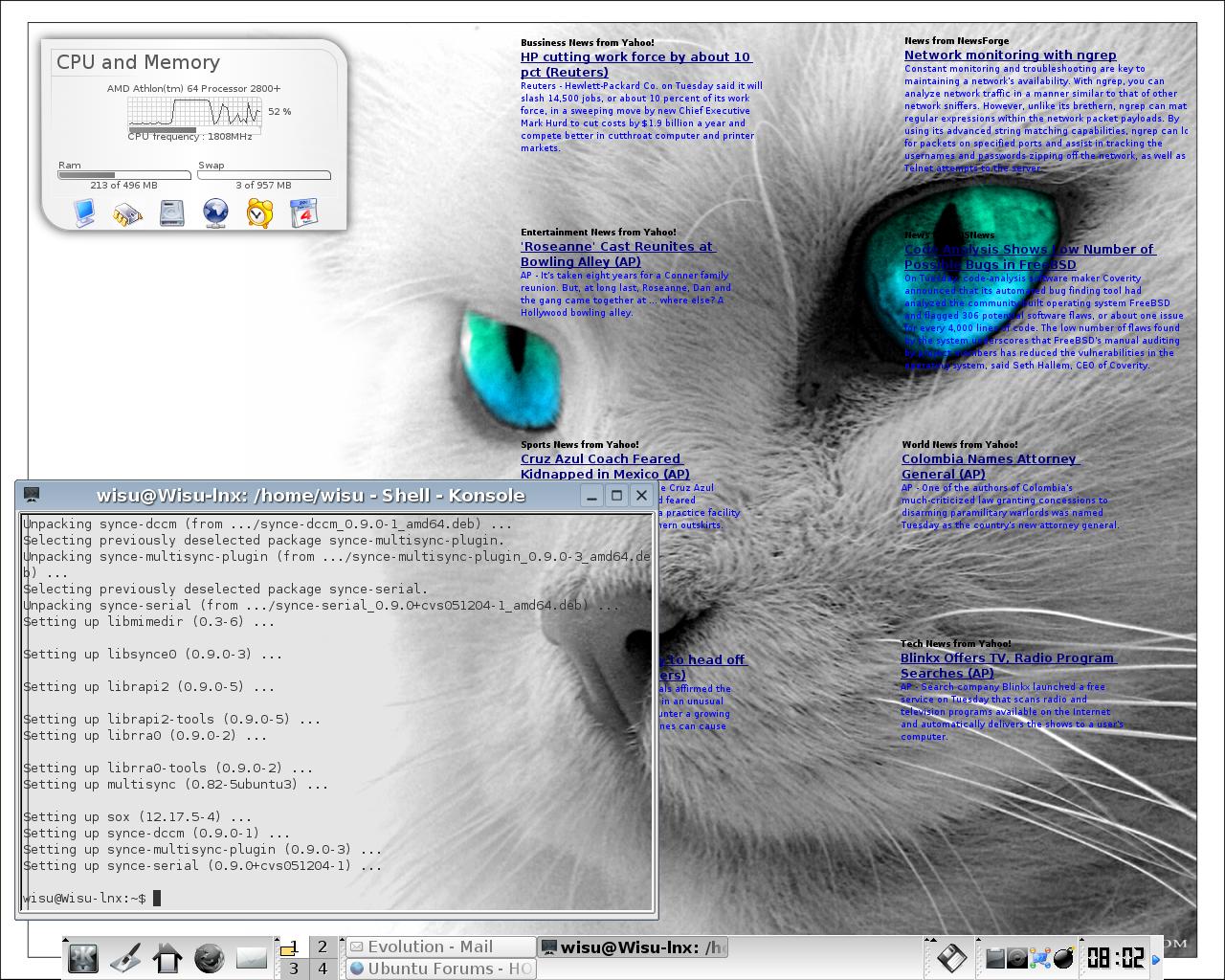Click 'Sports News from Yahoo!' heading

[x=579, y=444]
